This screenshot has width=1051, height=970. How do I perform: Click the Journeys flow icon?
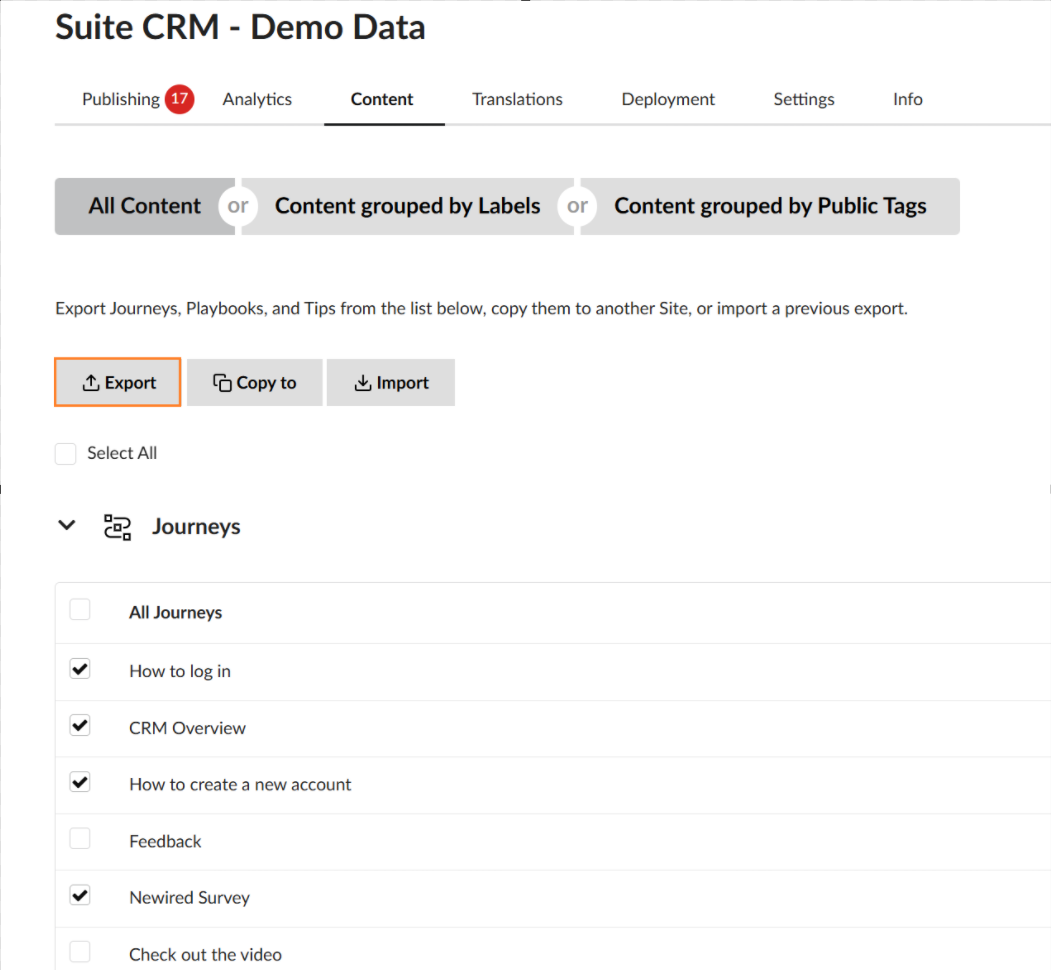coord(118,527)
